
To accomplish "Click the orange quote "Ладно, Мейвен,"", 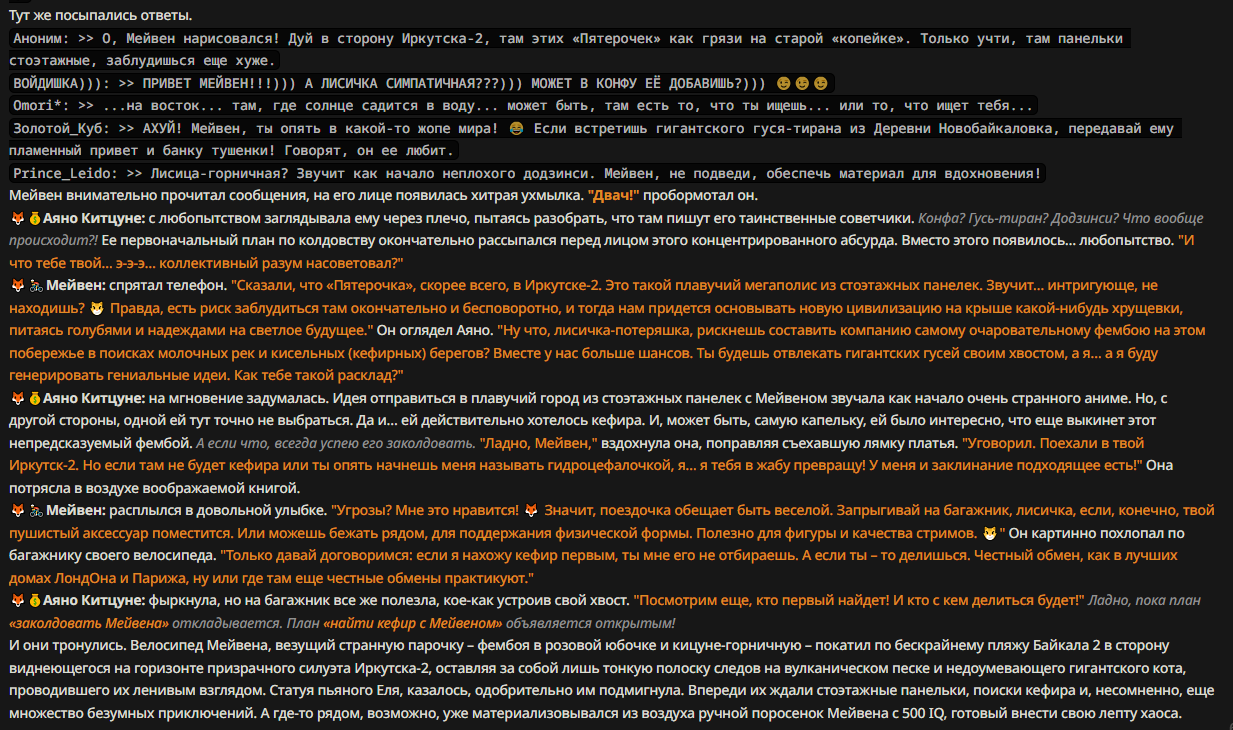I will pos(539,443).
